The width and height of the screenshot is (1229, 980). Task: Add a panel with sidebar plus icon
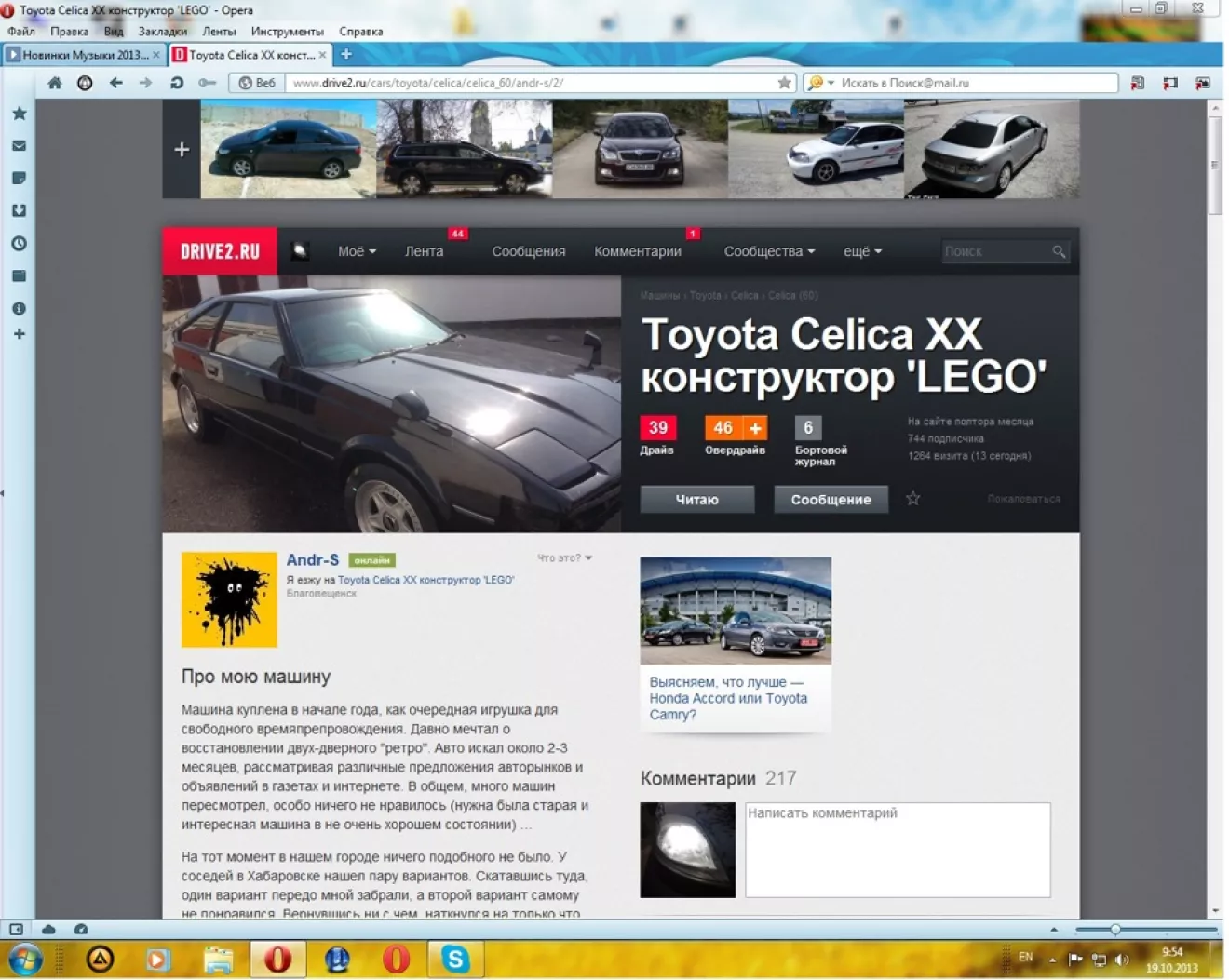19,334
